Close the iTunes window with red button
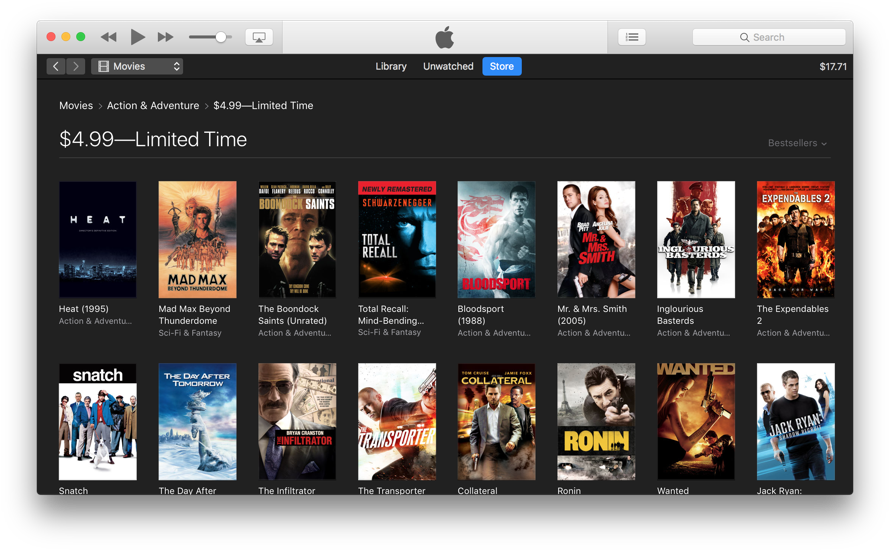 pos(51,37)
